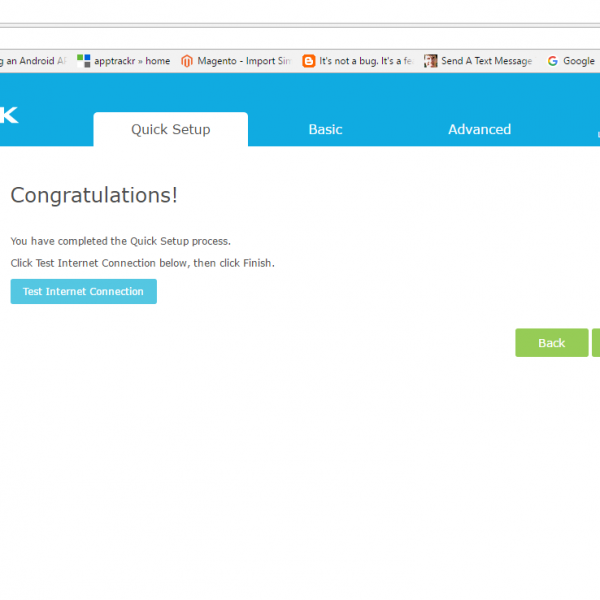The width and height of the screenshot is (600, 600).
Task: Open the "Magento - Import" bookmark text
Action: pyautogui.click(x=244, y=61)
